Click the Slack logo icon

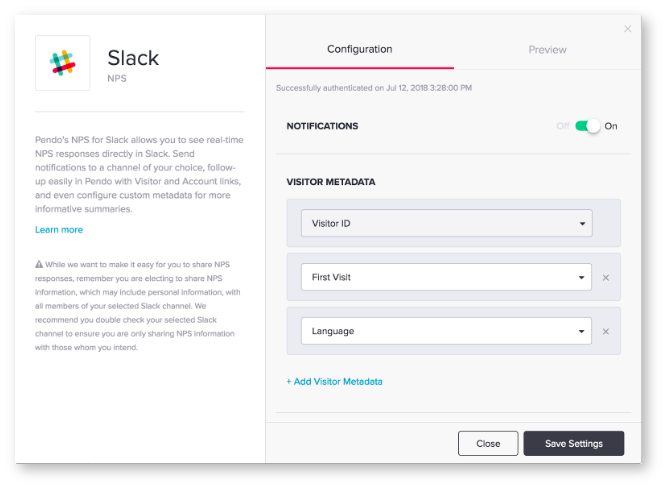[x=63, y=63]
